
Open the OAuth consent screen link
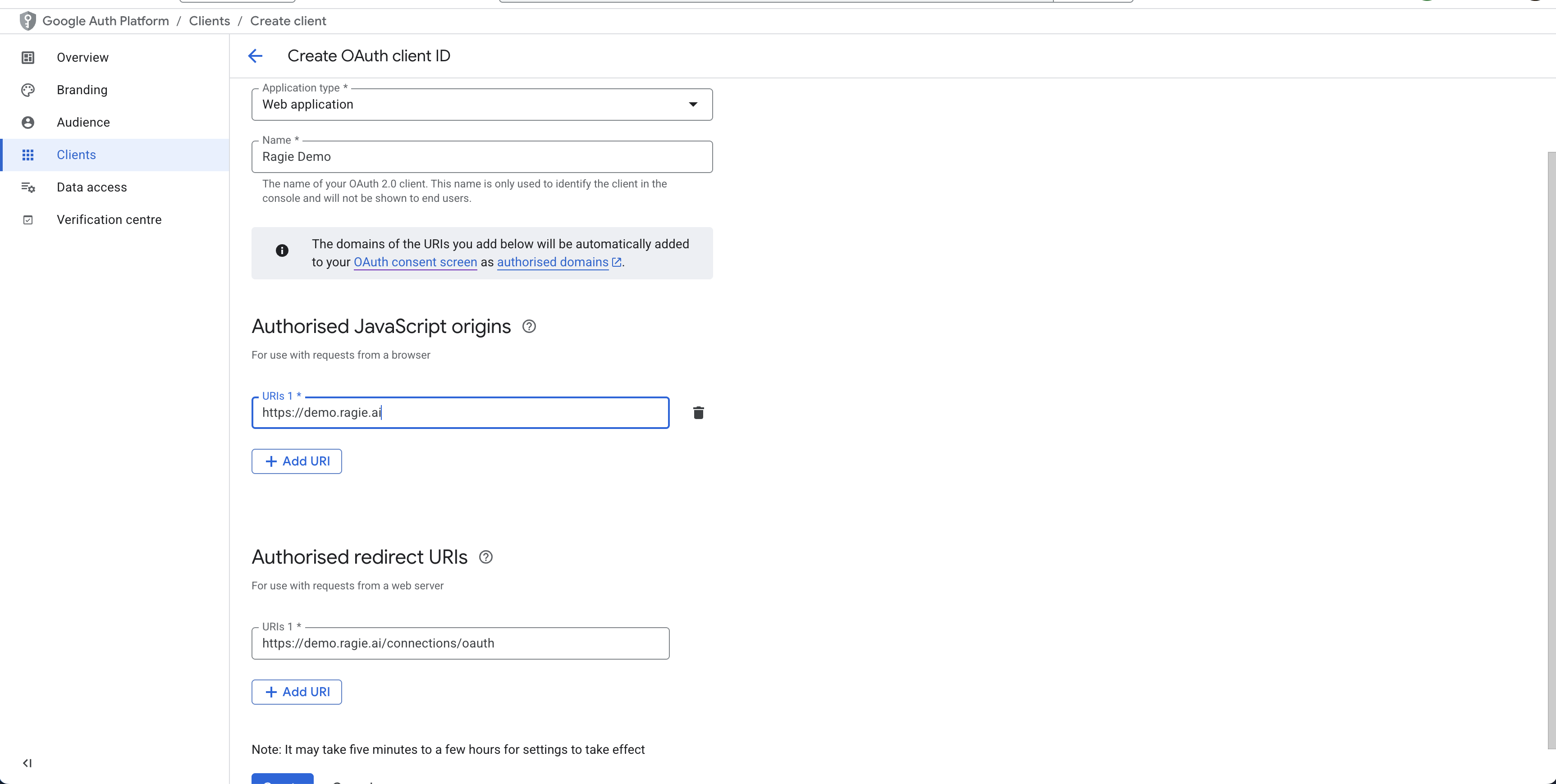(x=416, y=262)
